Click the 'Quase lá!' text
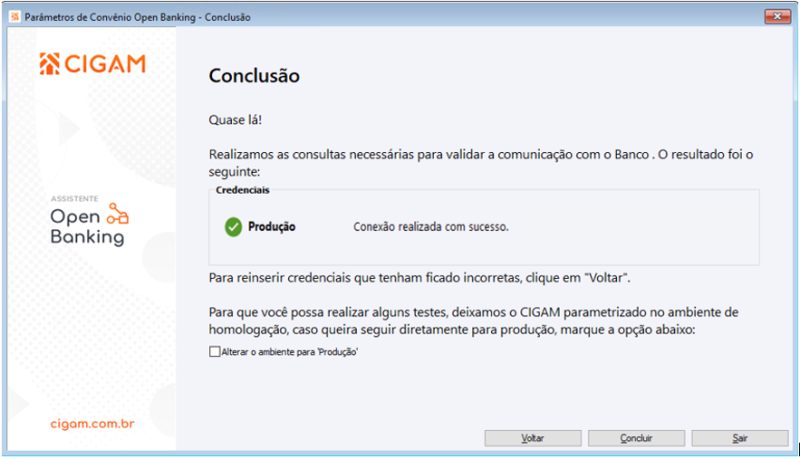Viewport: 800px width, 459px height. (x=235, y=120)
